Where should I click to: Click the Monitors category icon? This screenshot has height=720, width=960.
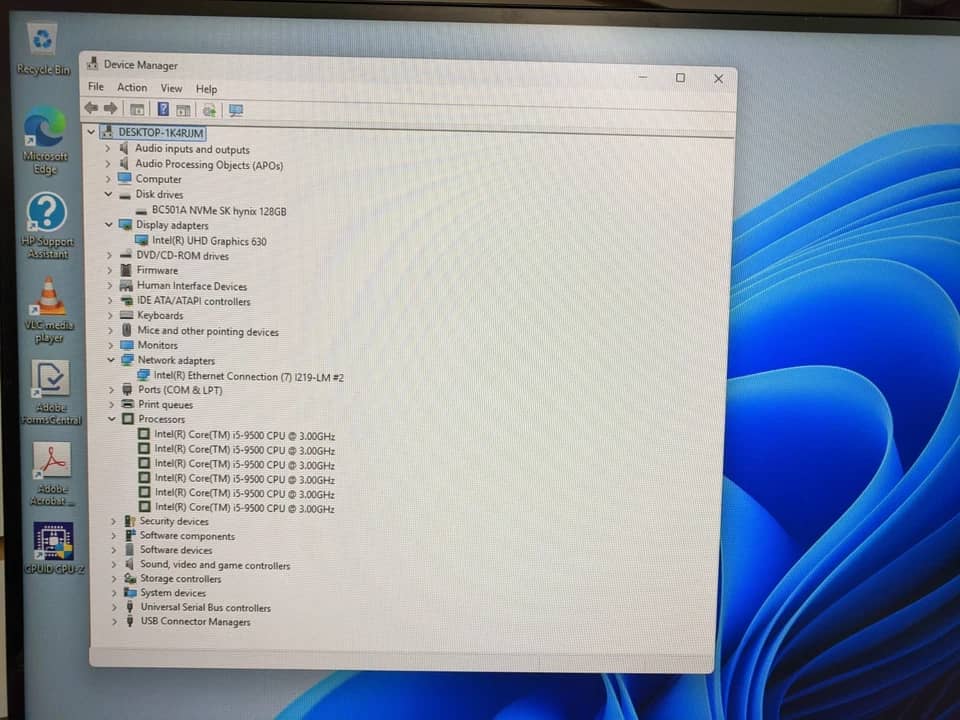tap(127, 345)
